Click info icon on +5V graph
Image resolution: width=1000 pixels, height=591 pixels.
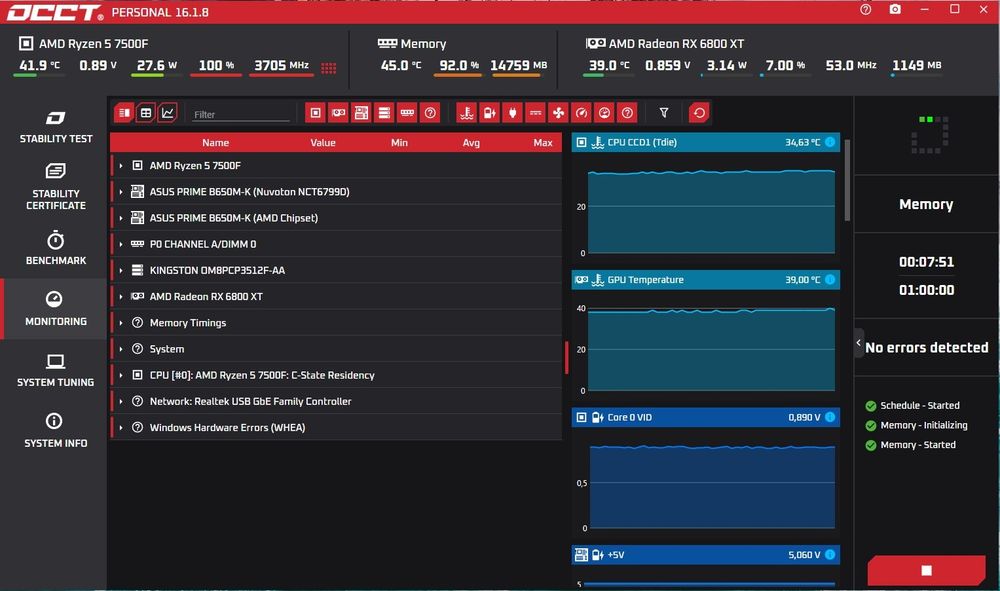tap(830, 555)
